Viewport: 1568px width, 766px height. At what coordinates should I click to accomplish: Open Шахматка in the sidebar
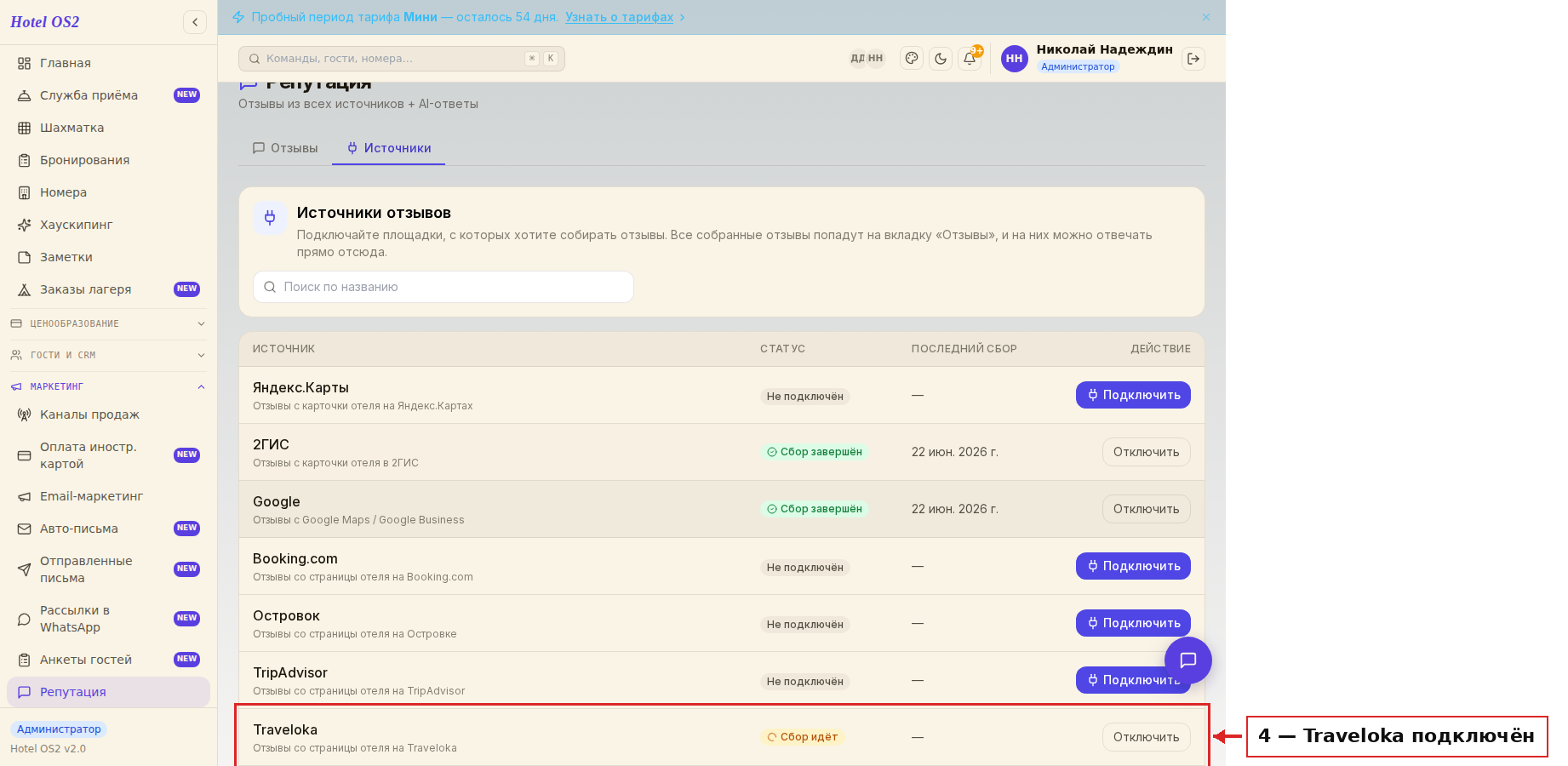tap(108, 128)
